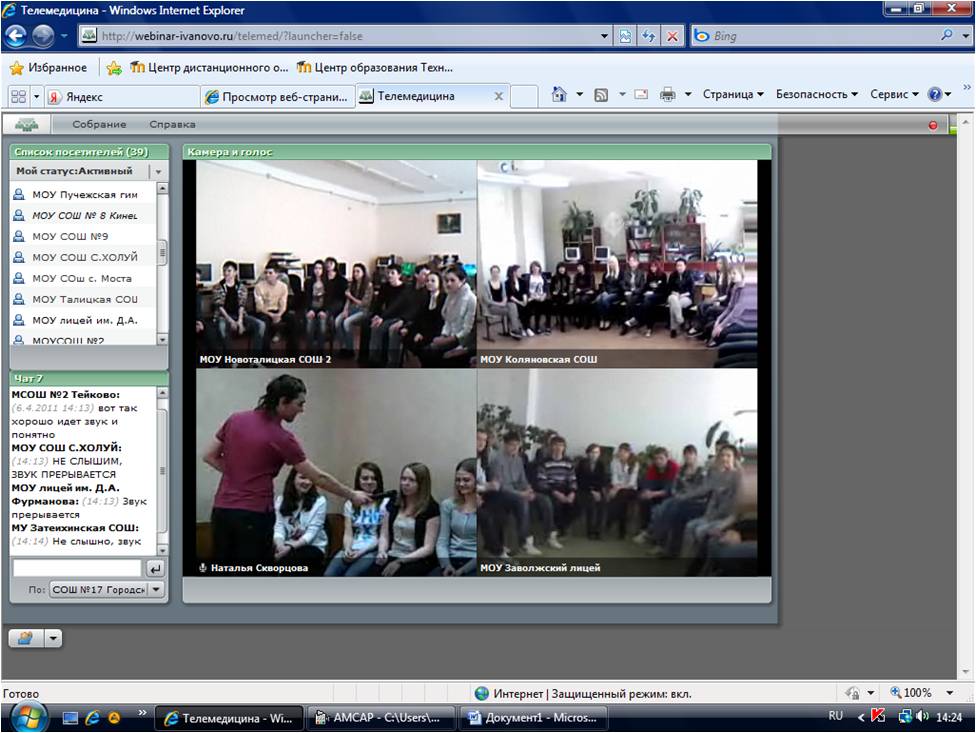Stop page loading with the red X

pyautogui.click(x=672, y=36)
